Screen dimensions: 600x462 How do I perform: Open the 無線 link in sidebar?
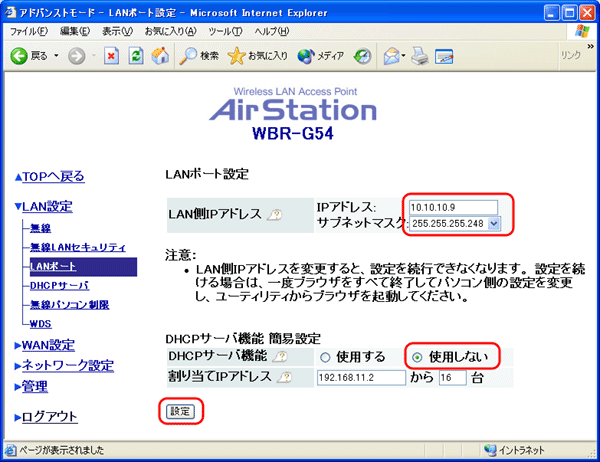coord(41,229)
